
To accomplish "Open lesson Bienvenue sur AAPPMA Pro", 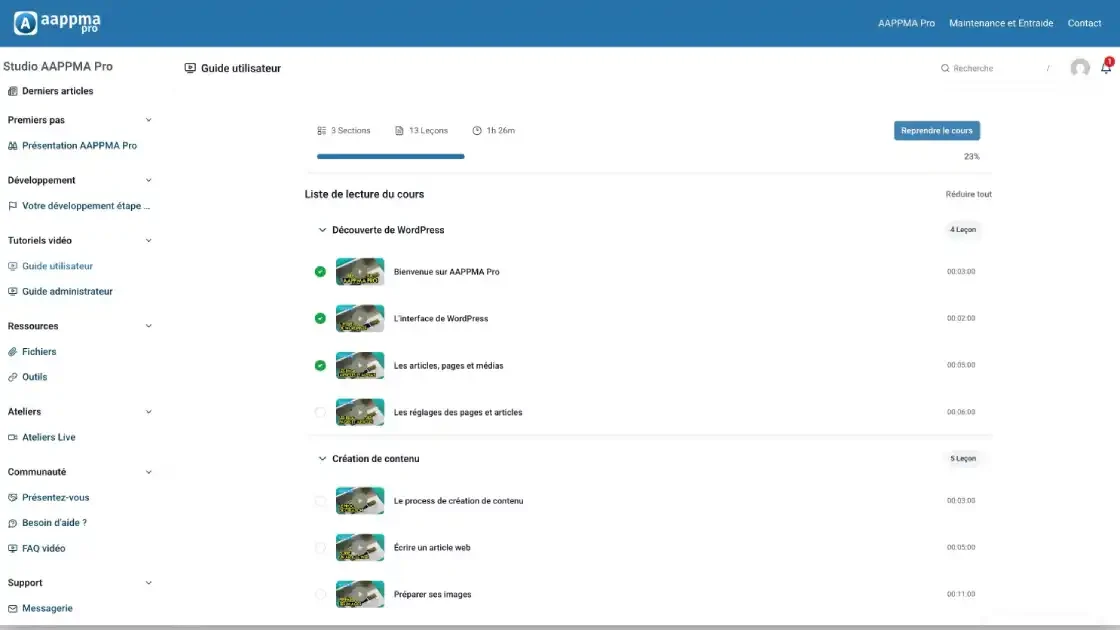I will click(x=446, y=271).
